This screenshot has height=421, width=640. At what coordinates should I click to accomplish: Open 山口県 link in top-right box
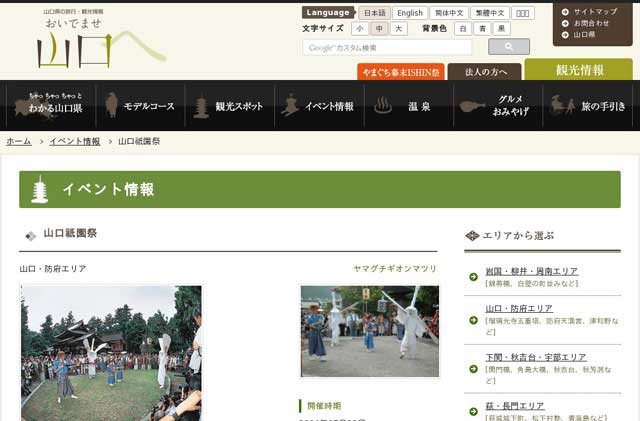pos(584,35)
